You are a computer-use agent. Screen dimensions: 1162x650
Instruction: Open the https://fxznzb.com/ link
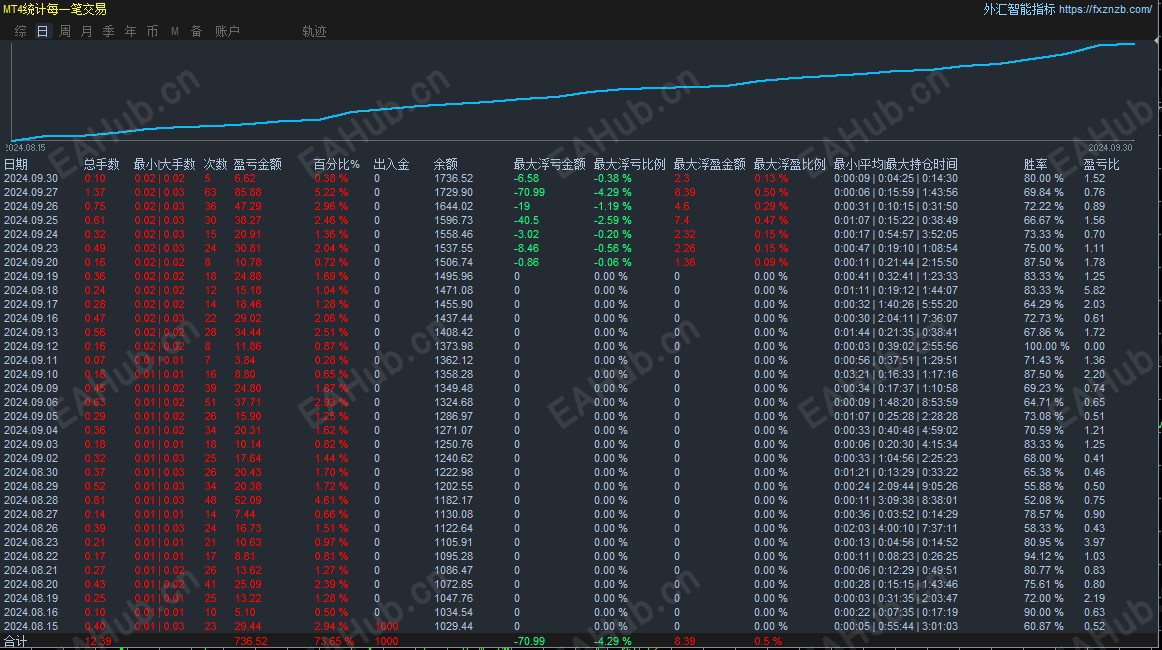pyautogui.click(x=1105, y=10)
